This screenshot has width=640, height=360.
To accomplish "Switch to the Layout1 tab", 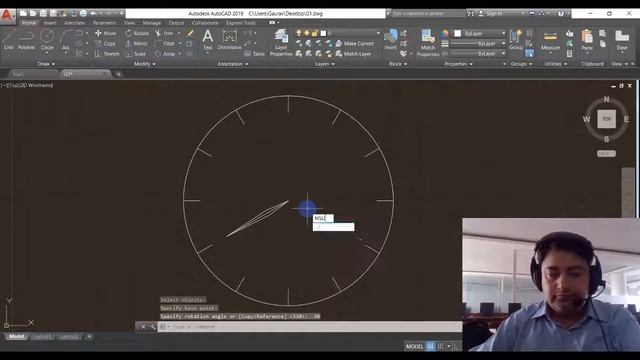I will point(42,337).
